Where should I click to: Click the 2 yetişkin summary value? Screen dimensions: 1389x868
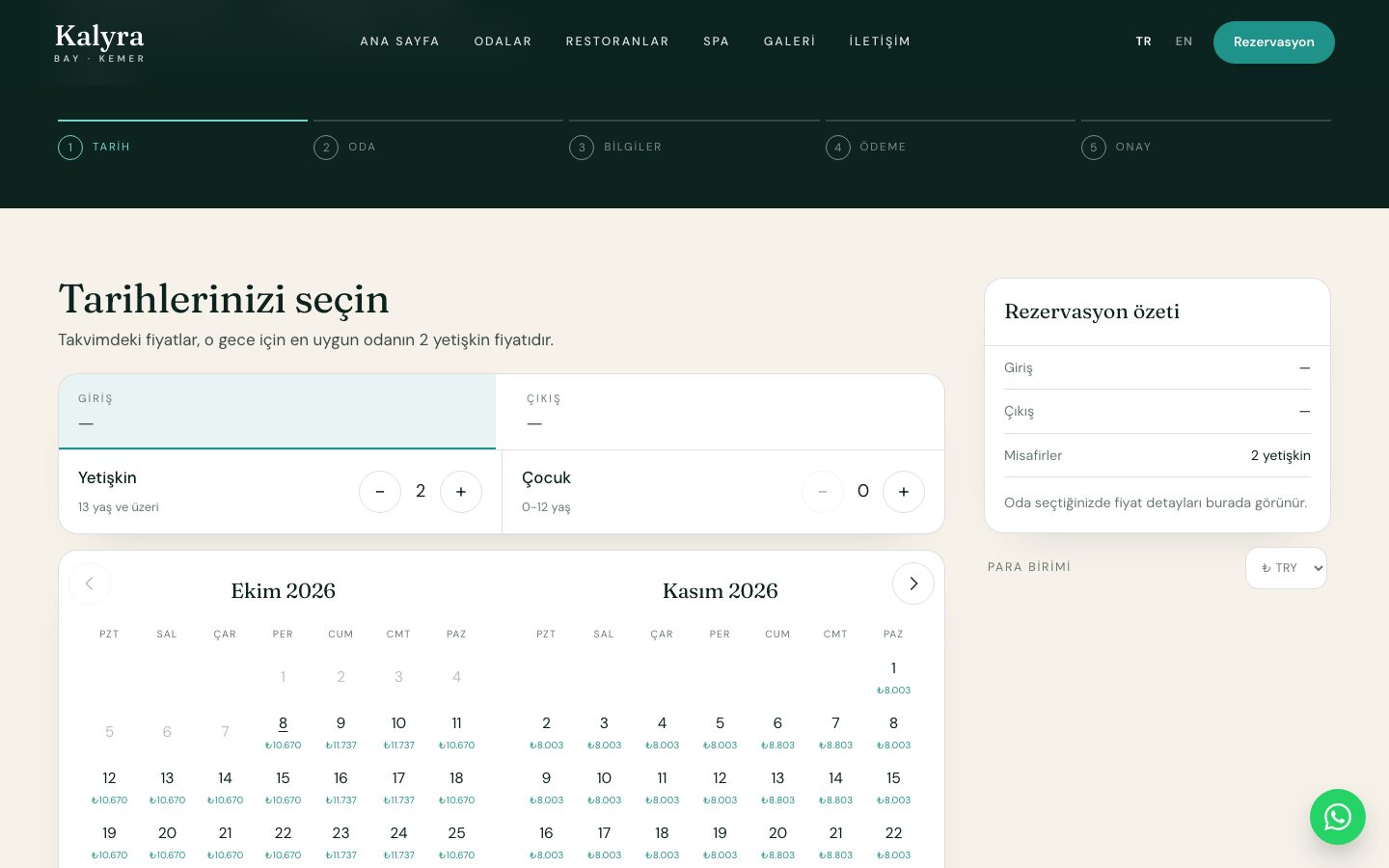[x=1280, y=455]
